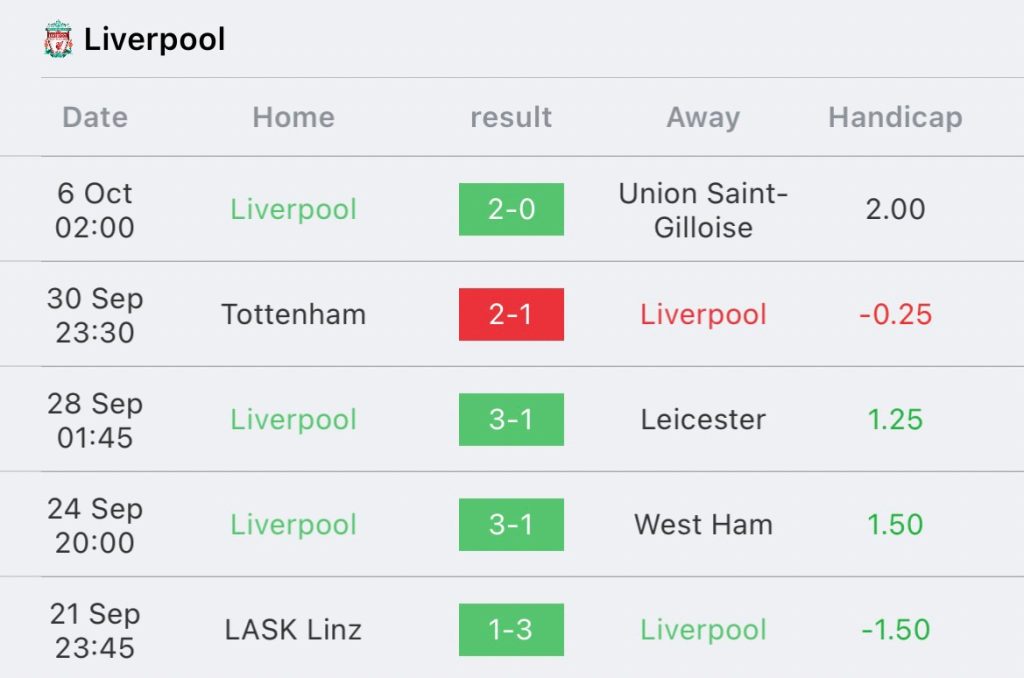Open the 3-1 result against Leicester
Image resolution: width=1024 pixels, height=678 pixels.
511,419
